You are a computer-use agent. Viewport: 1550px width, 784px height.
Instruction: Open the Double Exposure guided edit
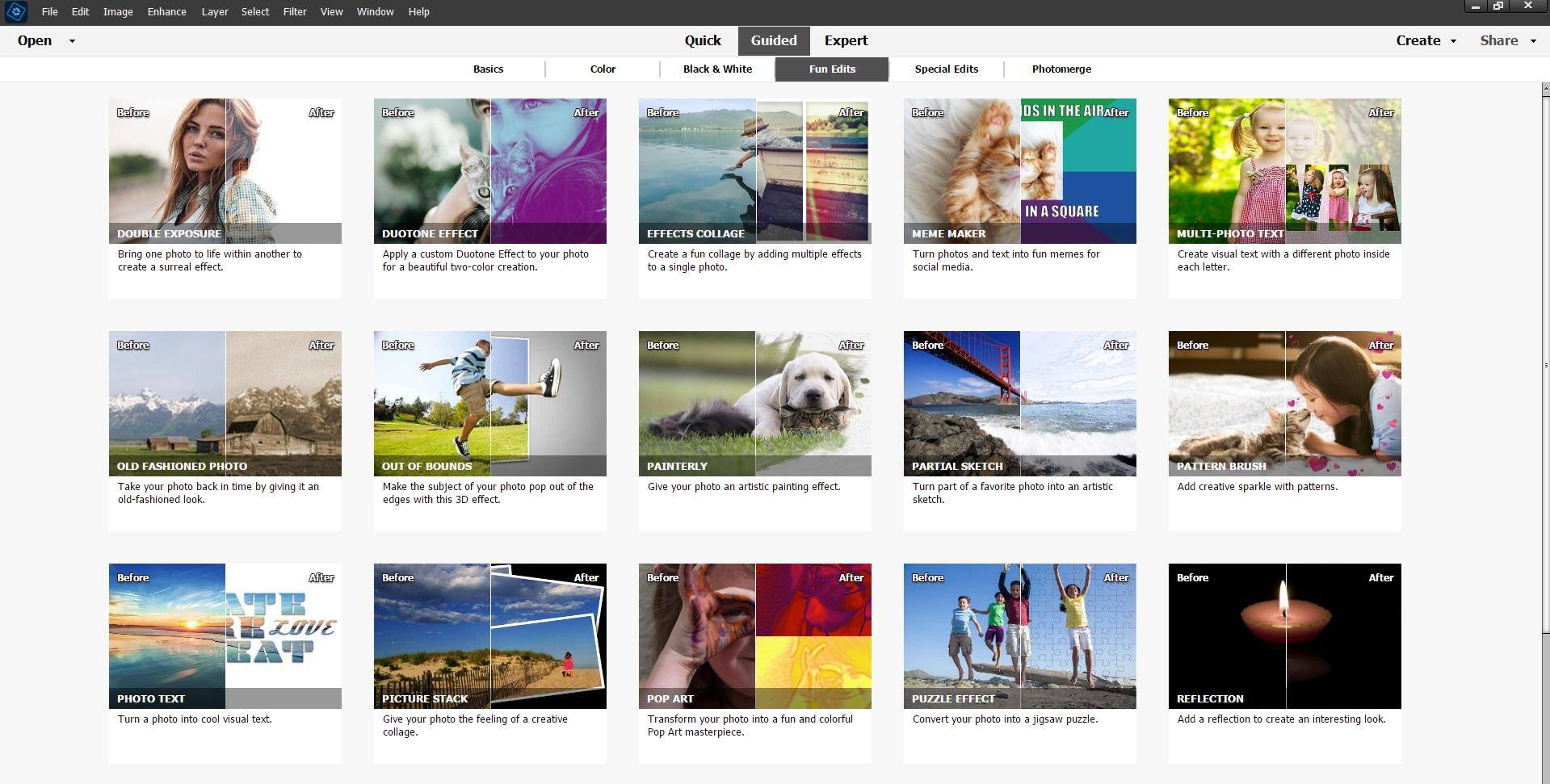(225, 171)
